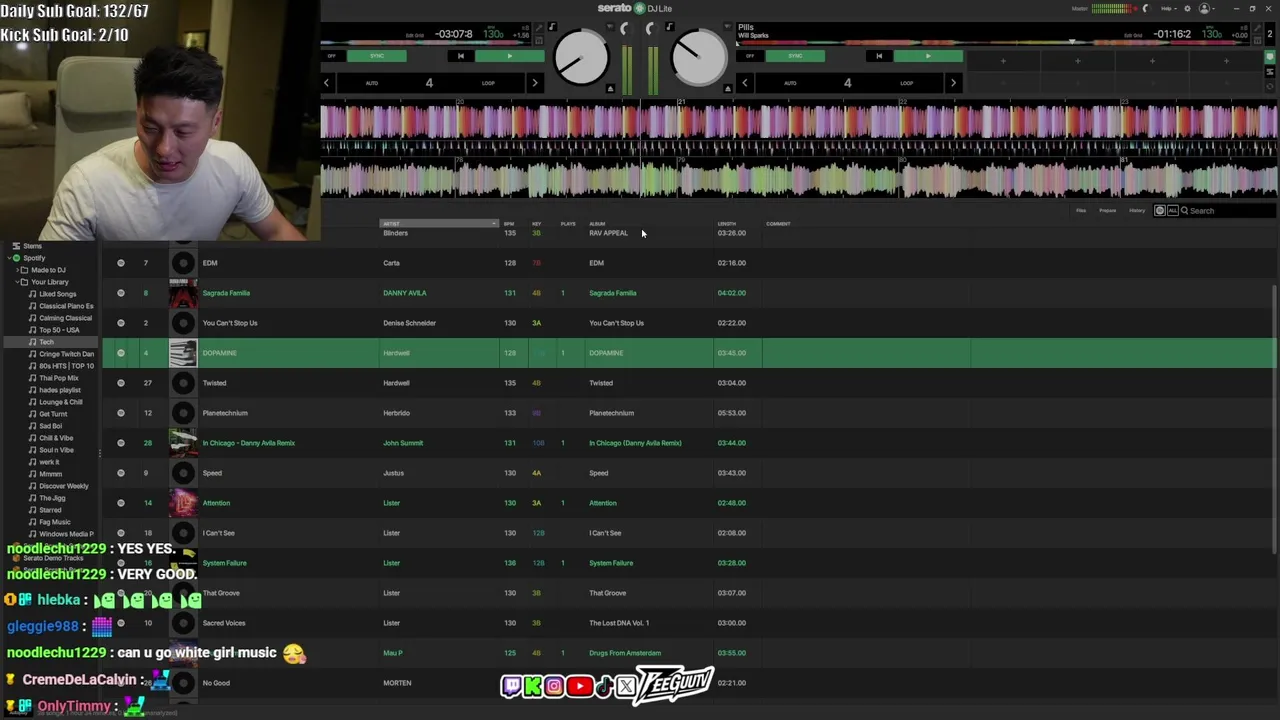
Task: Seek within the Pills track overview
Action: 994,42
